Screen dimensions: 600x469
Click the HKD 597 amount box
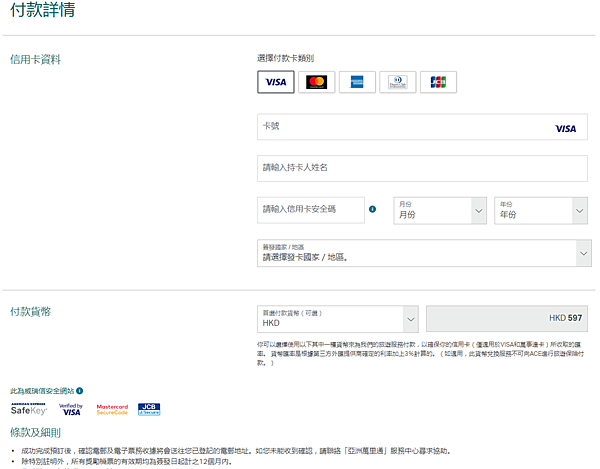tap(507, 318)
